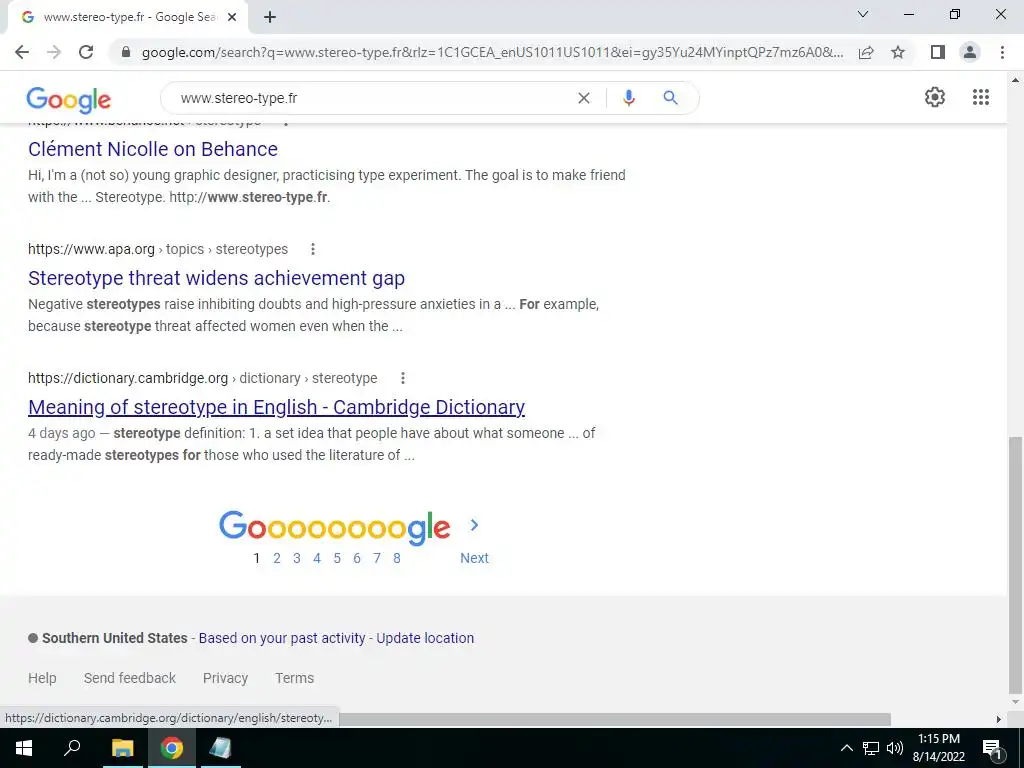Reload the current page
The image size is (1024, 768).
(x=86, y=52)
